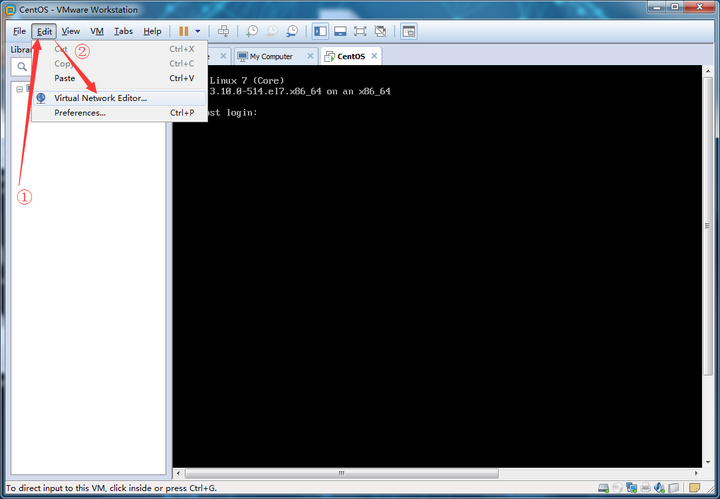720x499 pixels.
Task: Click the VMware icon in title bar
Action: coord(10,10)
